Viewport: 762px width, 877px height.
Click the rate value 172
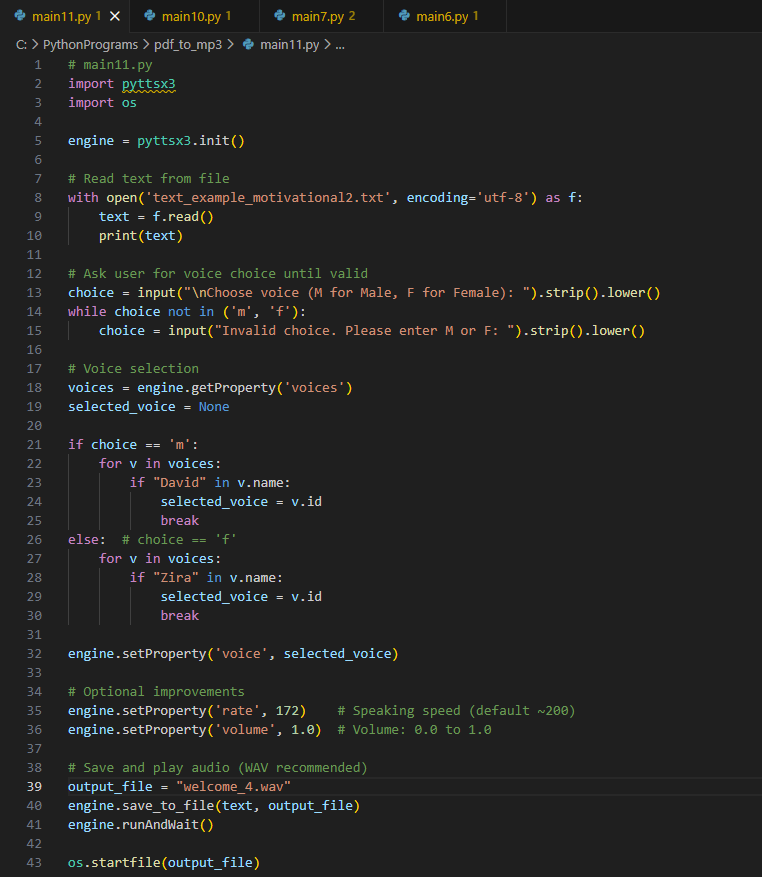click(287, 710)
